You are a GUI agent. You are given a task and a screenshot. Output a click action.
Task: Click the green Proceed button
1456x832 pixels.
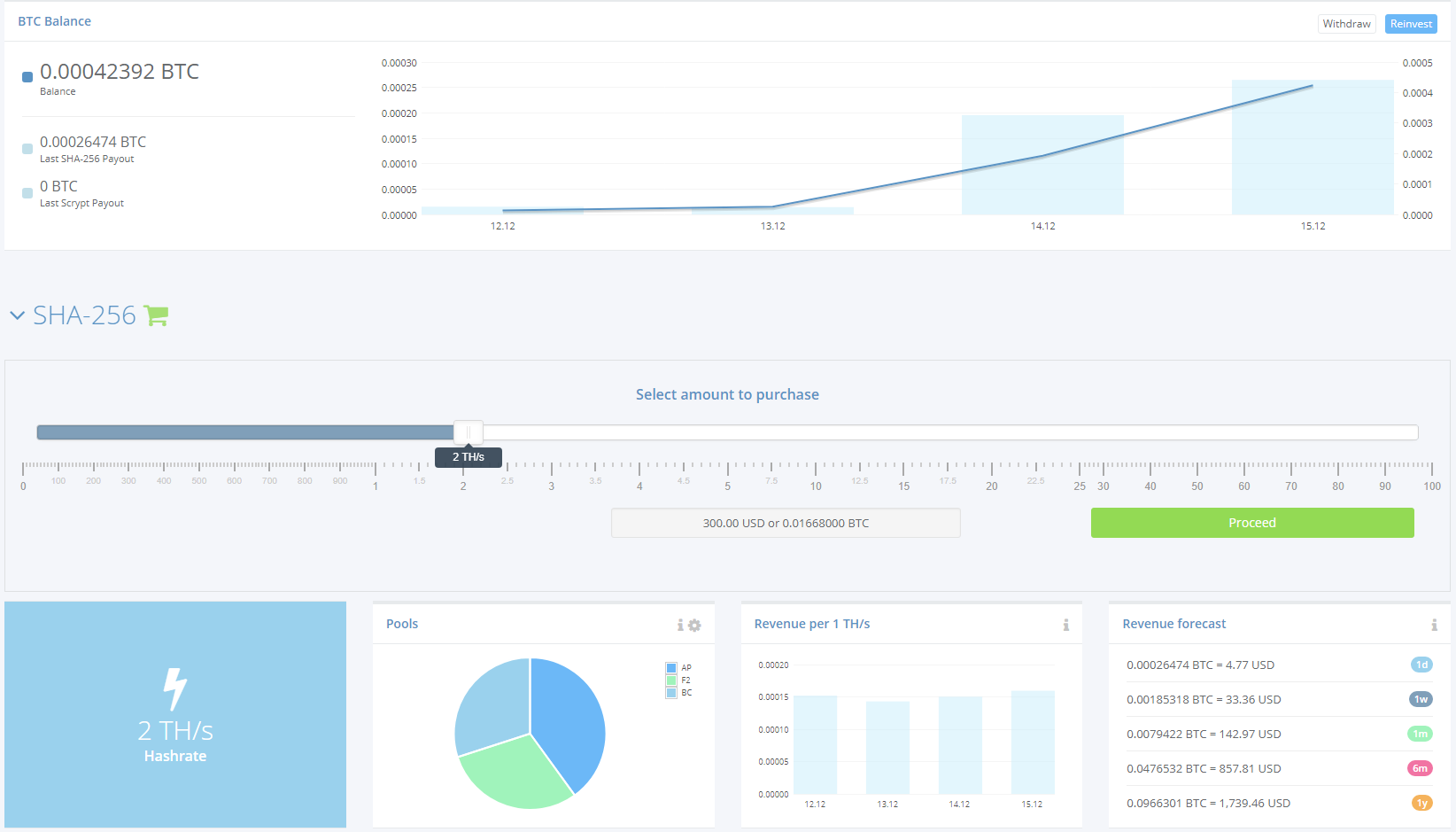(1252, 523)
